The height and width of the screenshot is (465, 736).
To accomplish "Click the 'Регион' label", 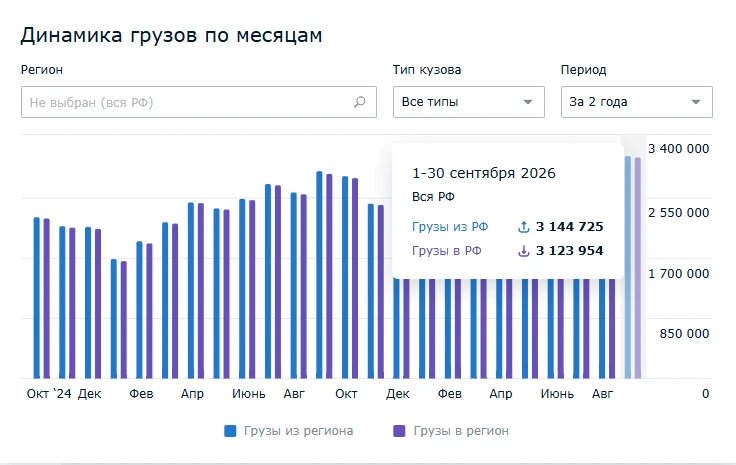I will (42, 70).
